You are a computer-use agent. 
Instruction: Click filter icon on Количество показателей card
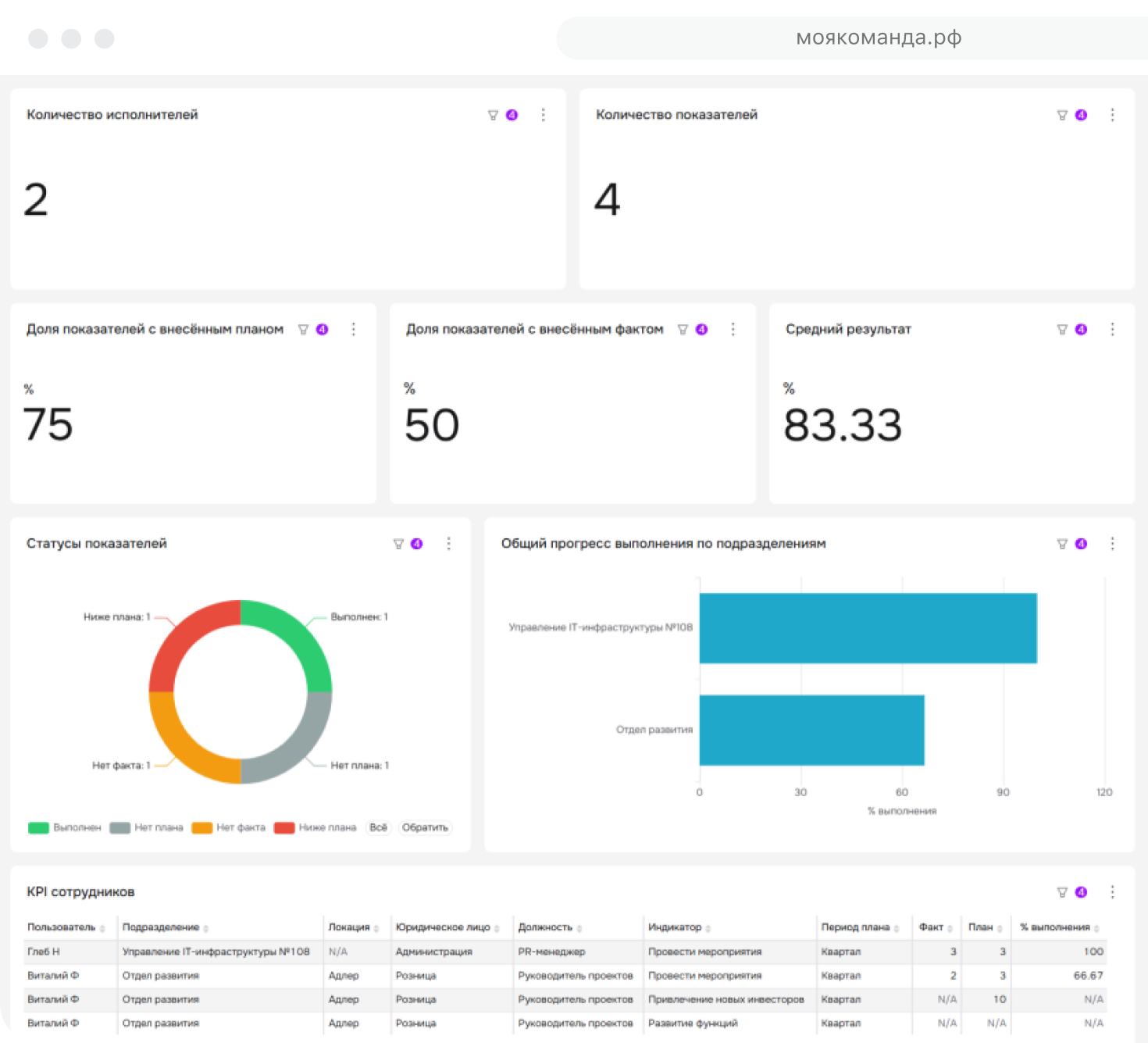pyautogui.click(x=1062, y=116)
